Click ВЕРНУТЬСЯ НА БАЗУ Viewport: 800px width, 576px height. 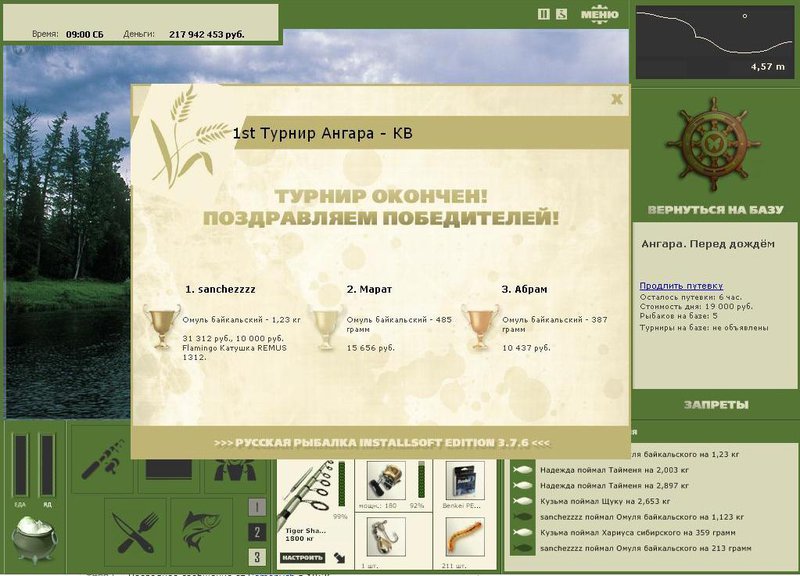pos(715,210)
